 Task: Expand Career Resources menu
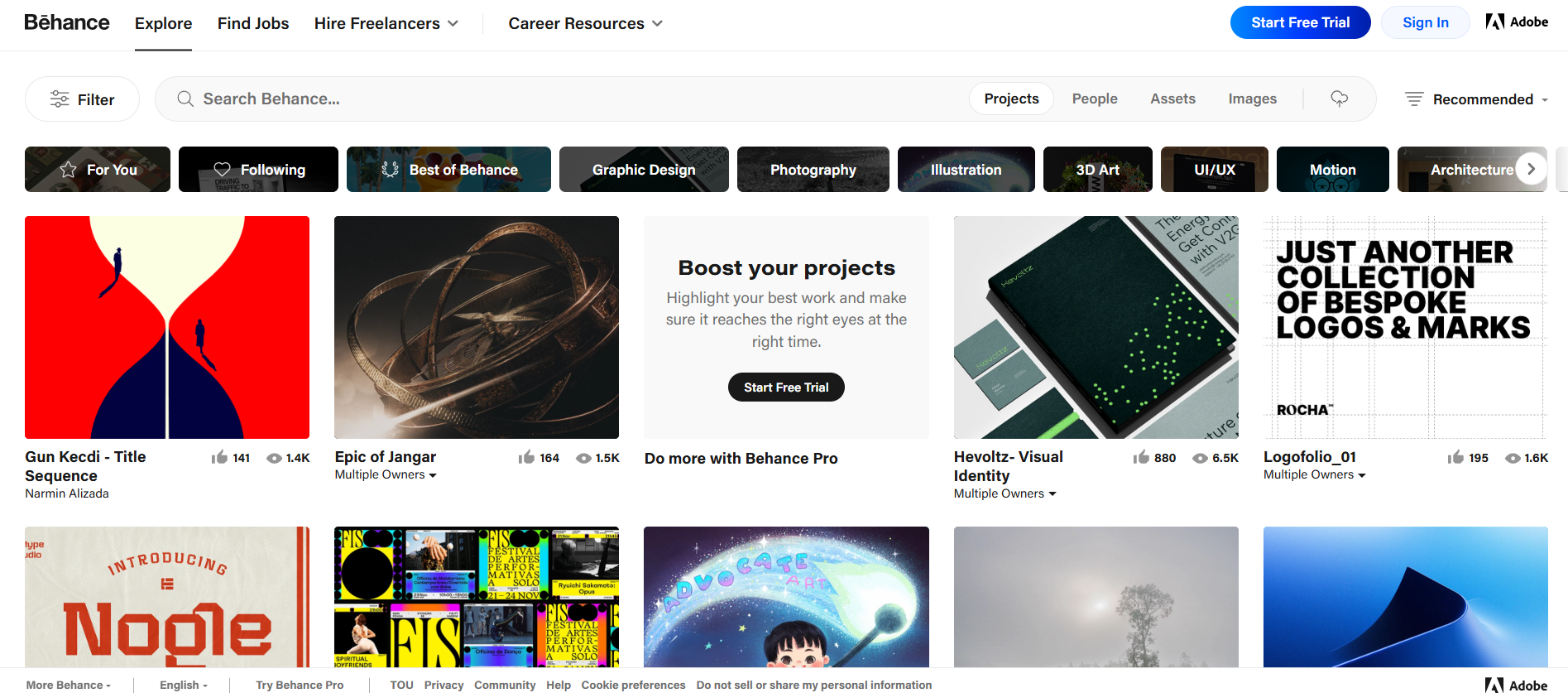point(585,23)
